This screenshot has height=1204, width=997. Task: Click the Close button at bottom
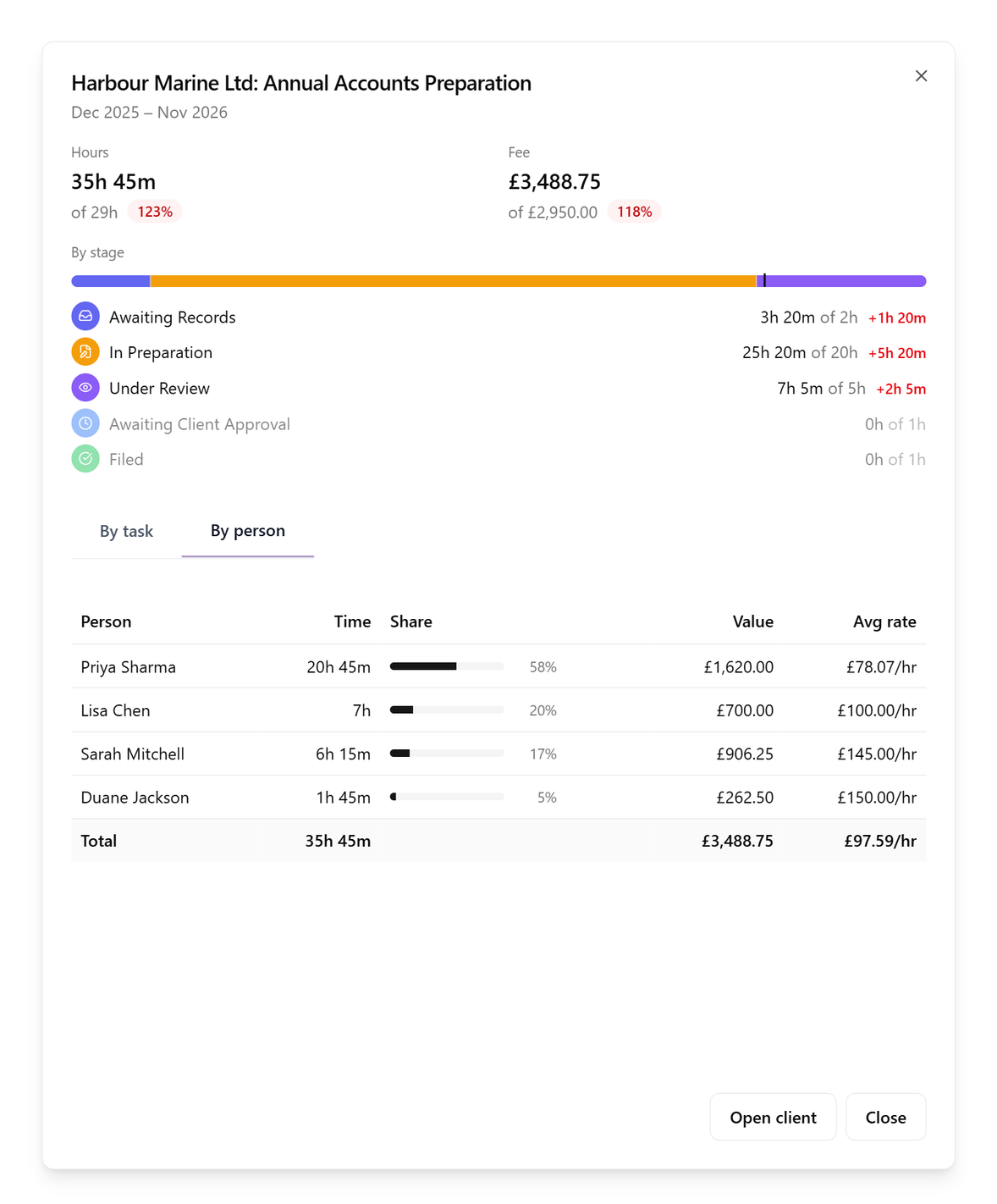tap(885, 1117)
